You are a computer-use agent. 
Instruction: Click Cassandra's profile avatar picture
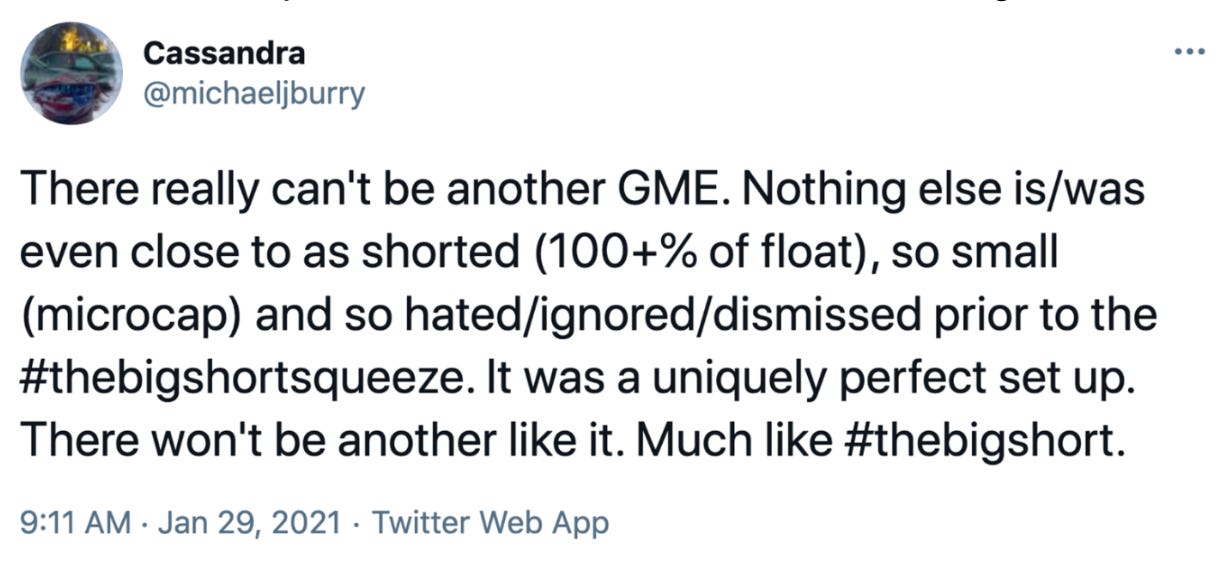pos(72,73)
